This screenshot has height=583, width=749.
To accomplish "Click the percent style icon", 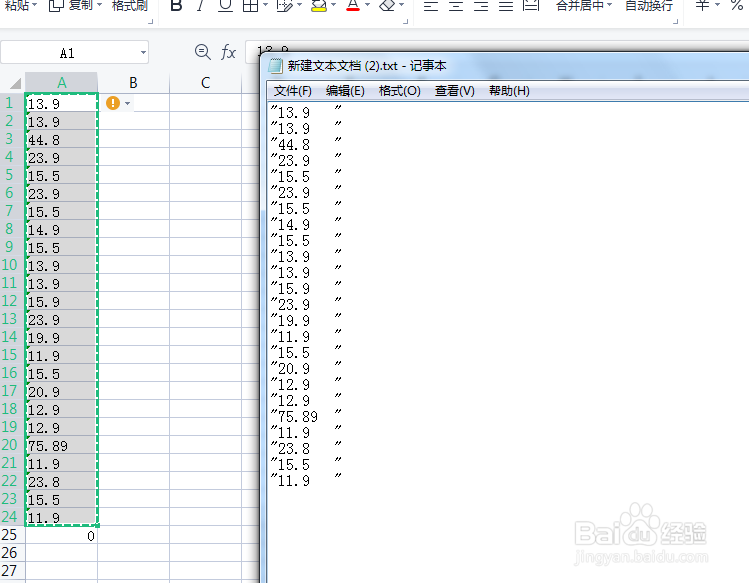I will (x=736, y=6).
